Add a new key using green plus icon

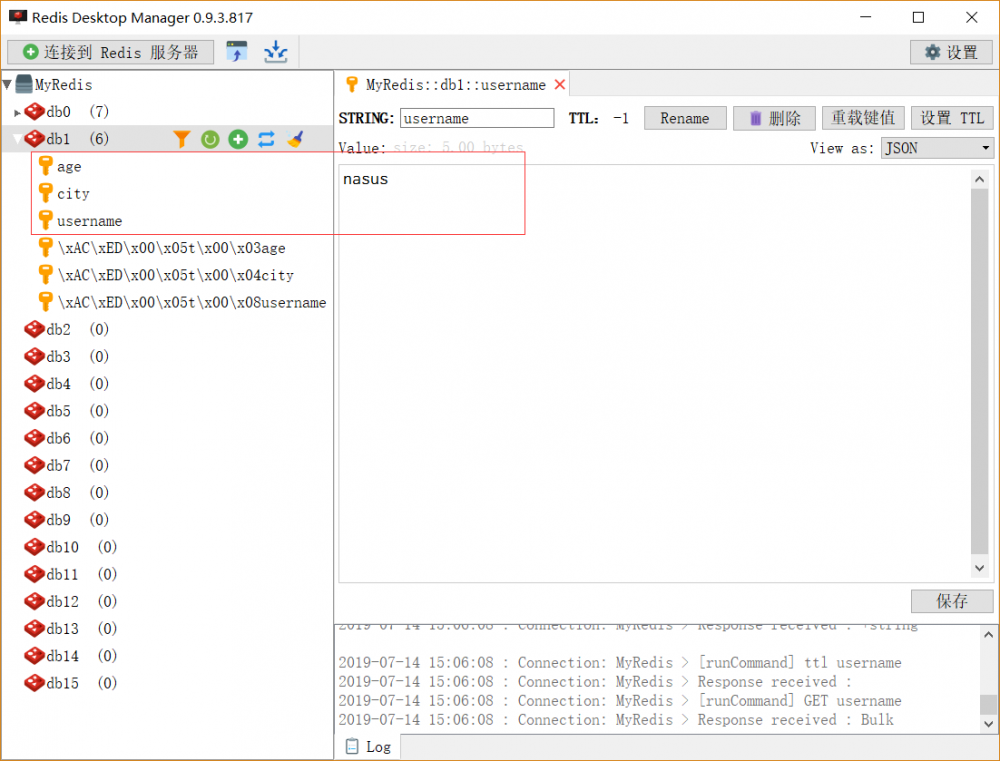coord(237,139)
